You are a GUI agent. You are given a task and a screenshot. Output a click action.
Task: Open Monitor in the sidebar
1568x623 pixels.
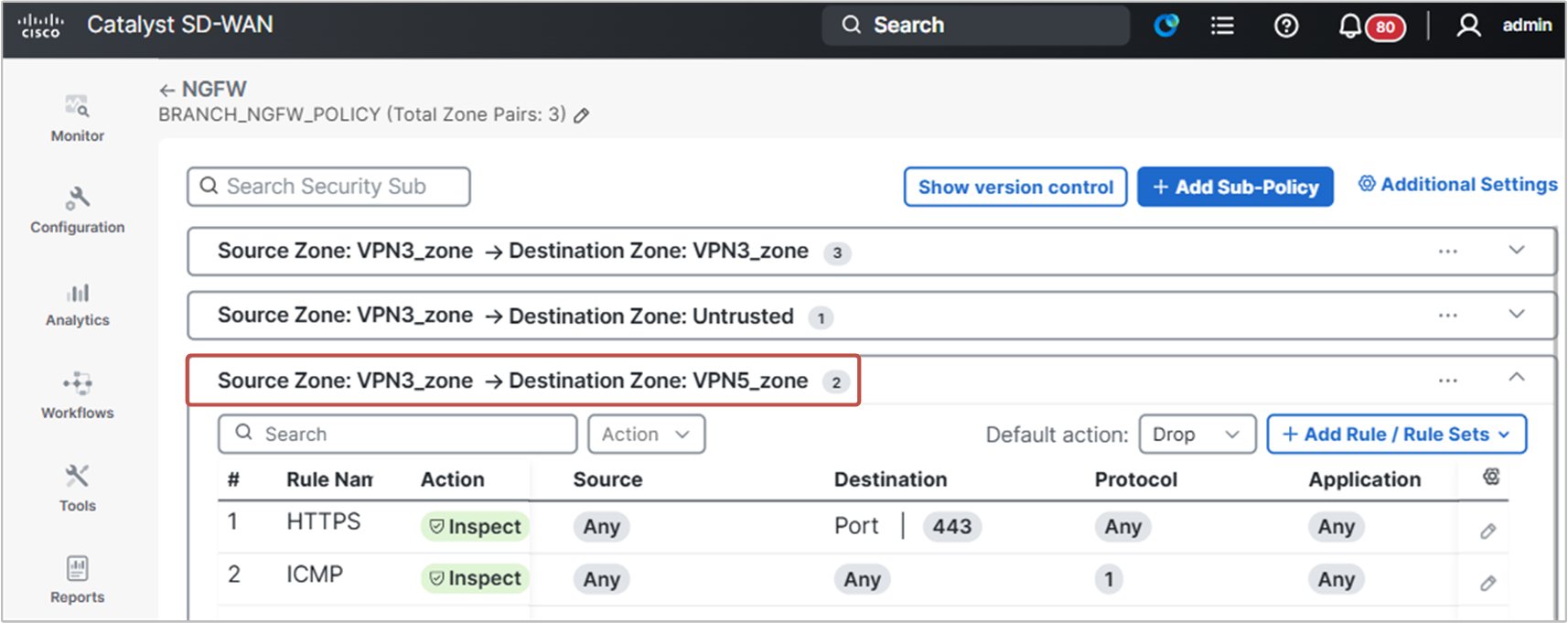(x=78, y=119)
